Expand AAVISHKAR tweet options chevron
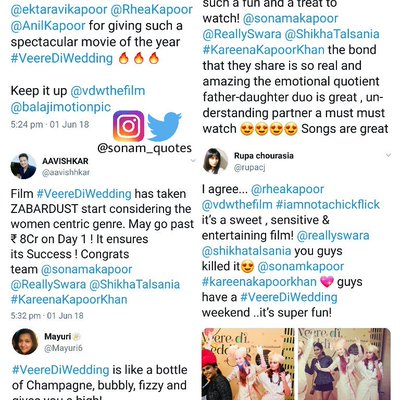The height and width of the screenshot is (400, 400). tap(193, 161)
